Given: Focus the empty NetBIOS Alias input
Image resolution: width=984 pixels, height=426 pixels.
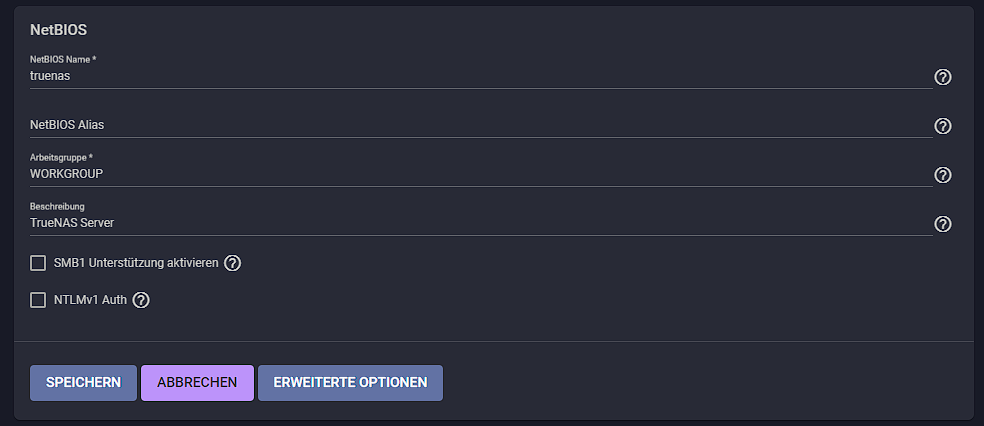Looking at the screenshot, I should [x=480, y=125].
